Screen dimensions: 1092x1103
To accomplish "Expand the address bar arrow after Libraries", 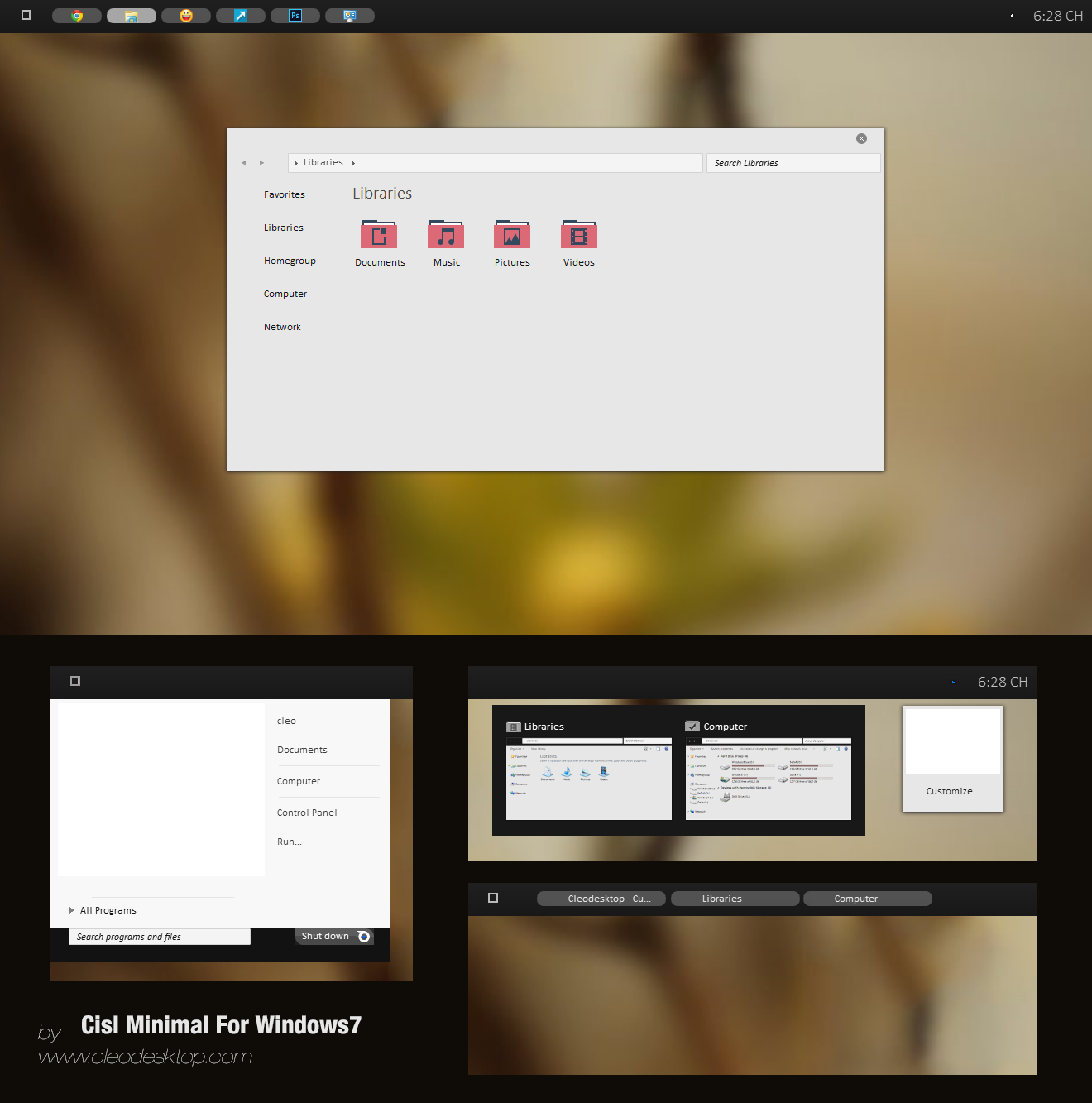I will coord(353,163).
